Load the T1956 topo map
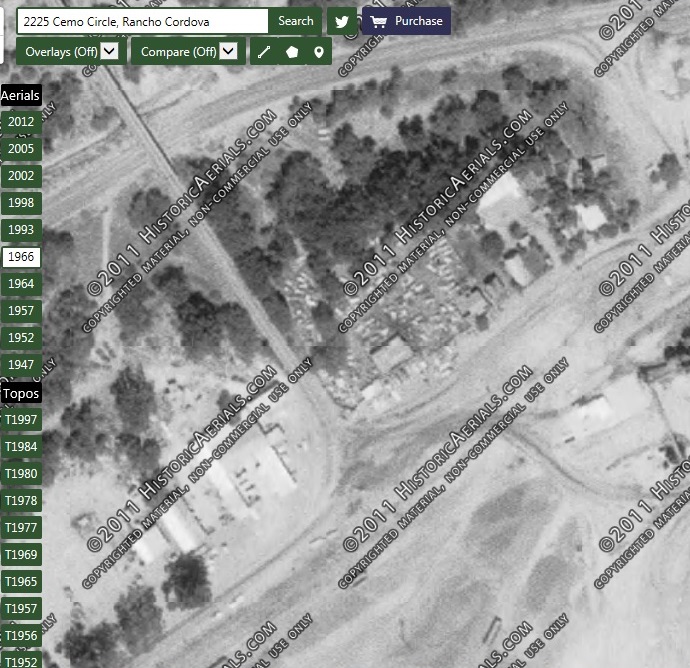This screenshot has width=690, height=668. 21,636
